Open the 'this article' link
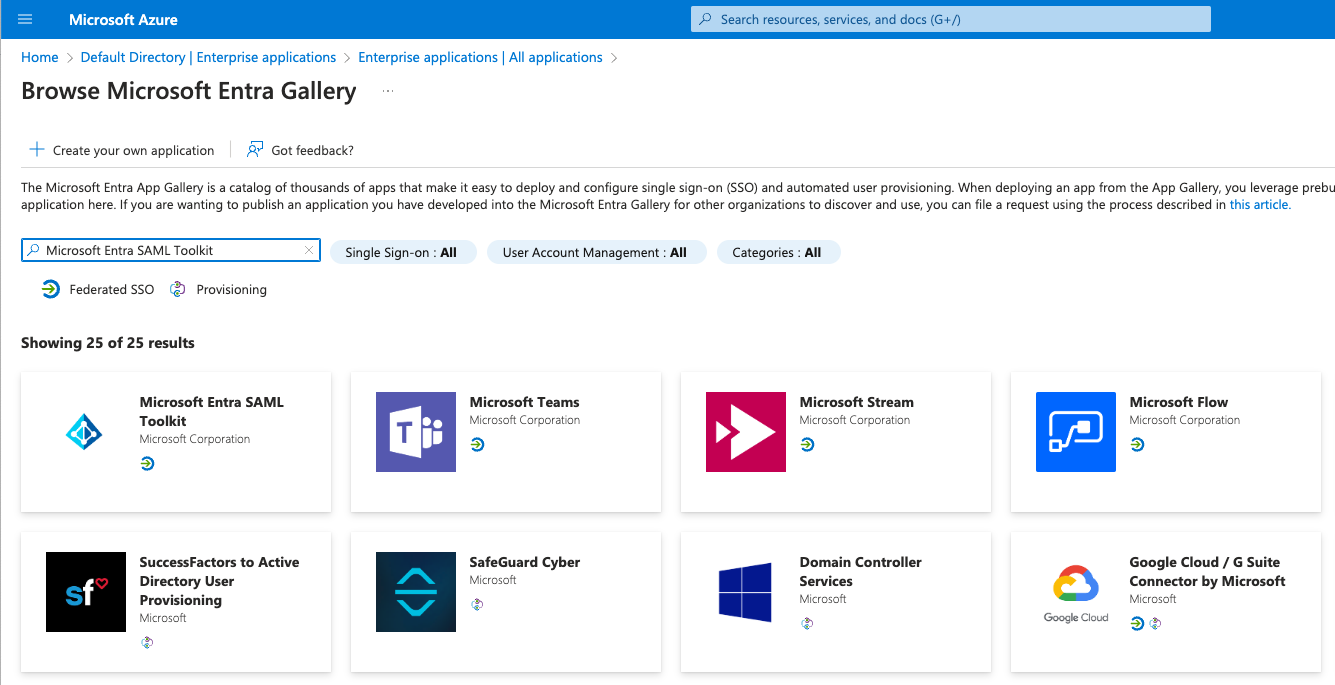 pos(1260,205)
